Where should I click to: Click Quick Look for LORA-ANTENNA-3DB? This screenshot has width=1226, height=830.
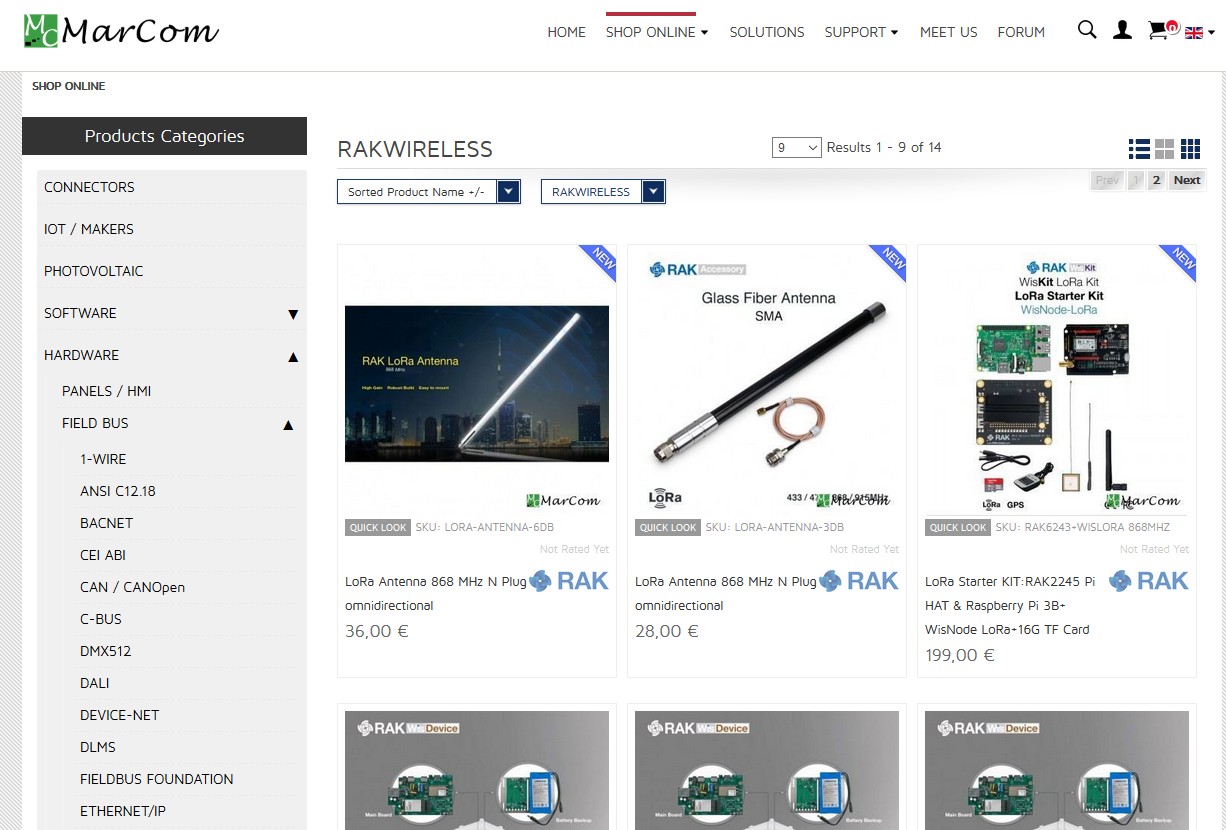pyautogui.click(x=668, y=527)
